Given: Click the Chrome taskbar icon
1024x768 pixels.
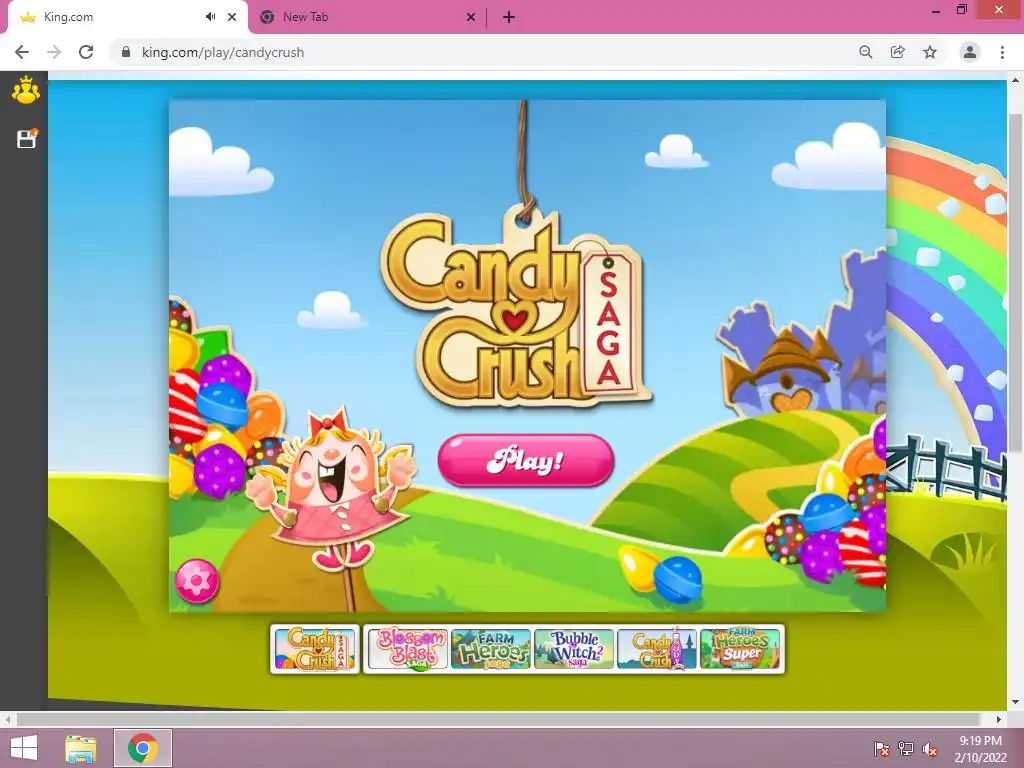Looking at the screenshot, I should pos(143,748).
